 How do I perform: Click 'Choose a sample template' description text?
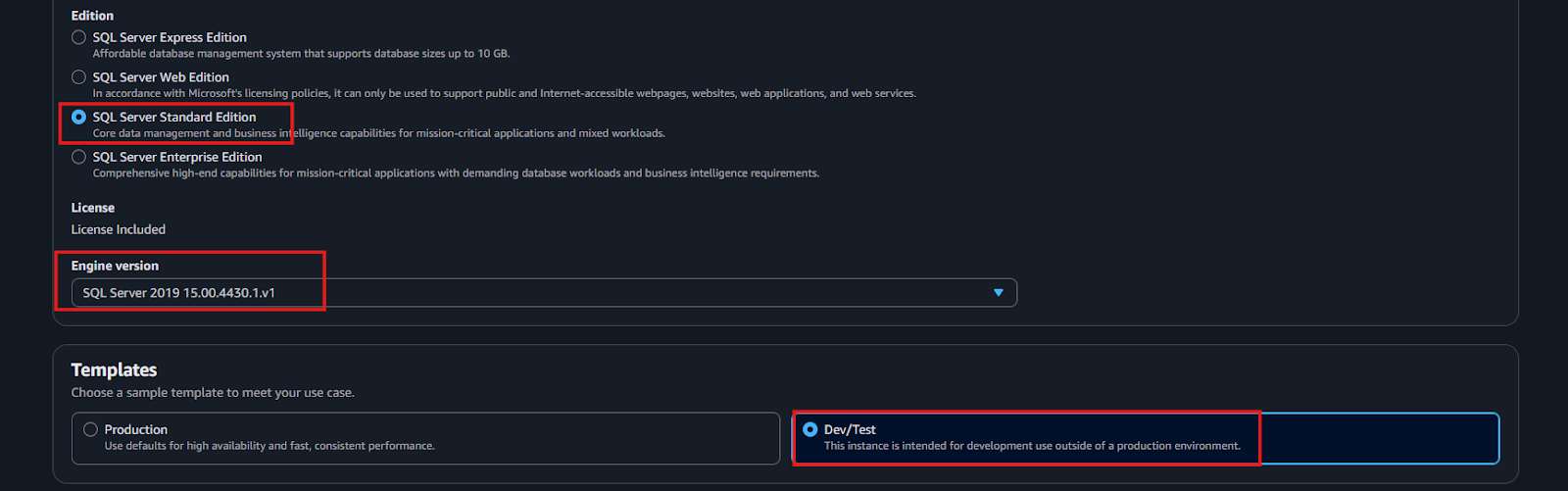(213, 392)
